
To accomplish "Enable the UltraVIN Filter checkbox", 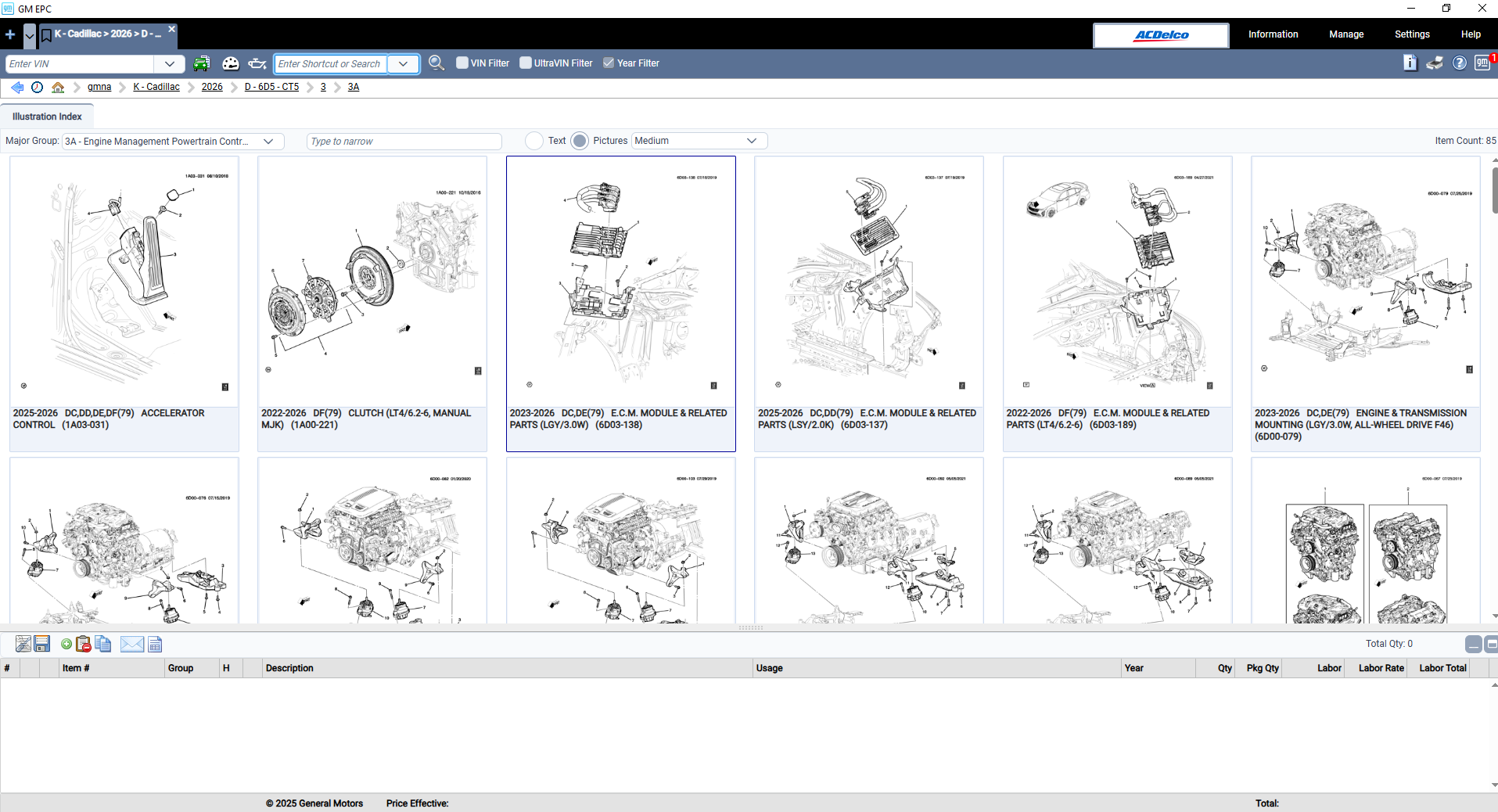I will [525, 63].
